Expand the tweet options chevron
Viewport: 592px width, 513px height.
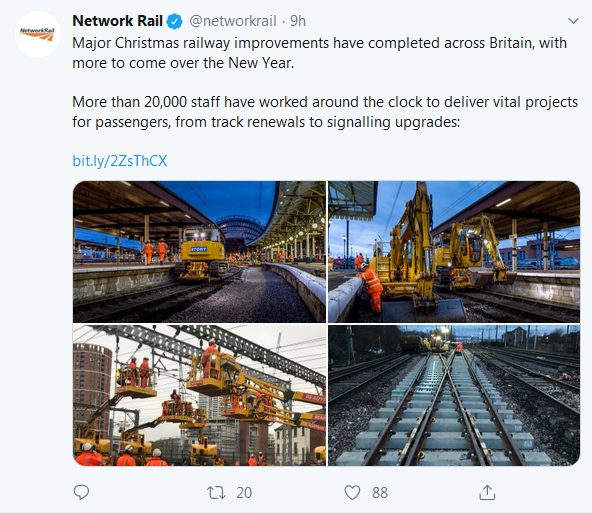click(573, 21)
